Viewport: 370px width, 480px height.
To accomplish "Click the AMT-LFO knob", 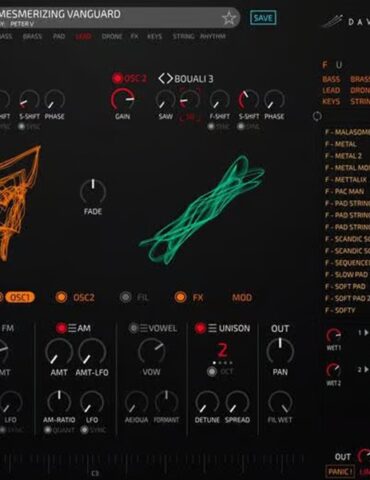I will click(x=92, y=352).
